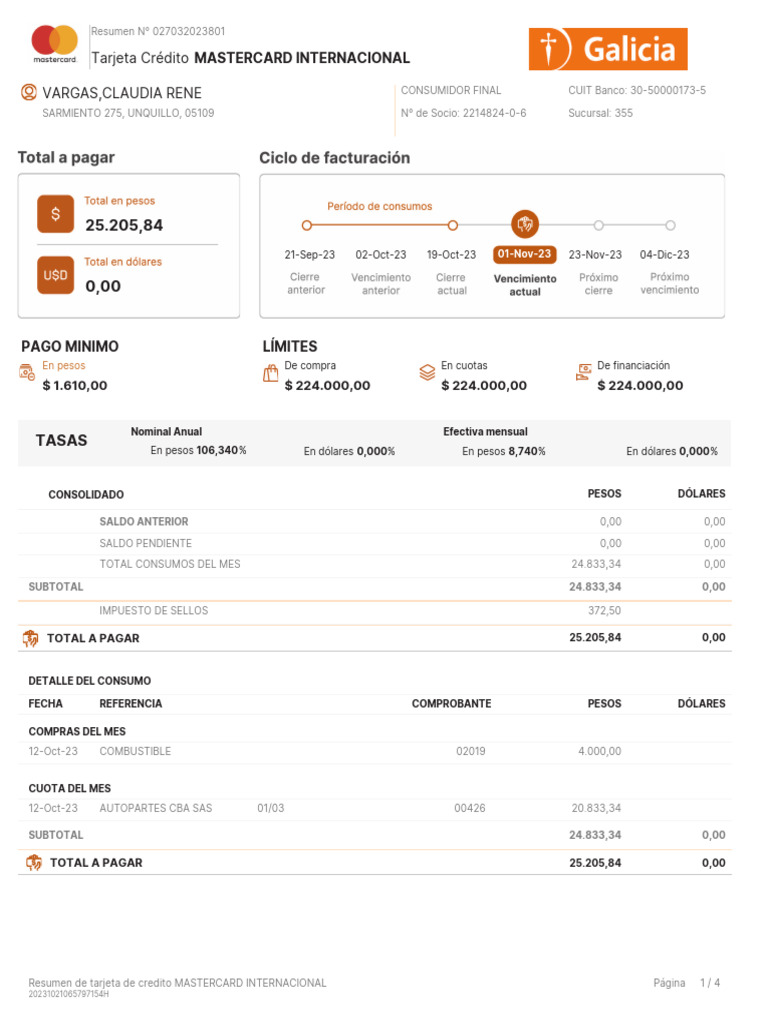
Task: Click the COMPROBANTE column header
Action: click(x=451, y=703)
